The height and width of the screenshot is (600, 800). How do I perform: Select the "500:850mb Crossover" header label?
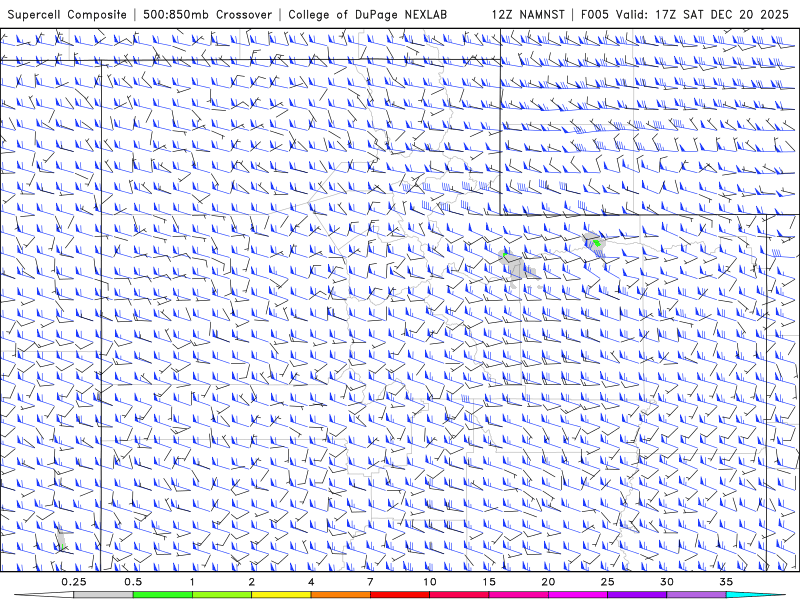208,14
